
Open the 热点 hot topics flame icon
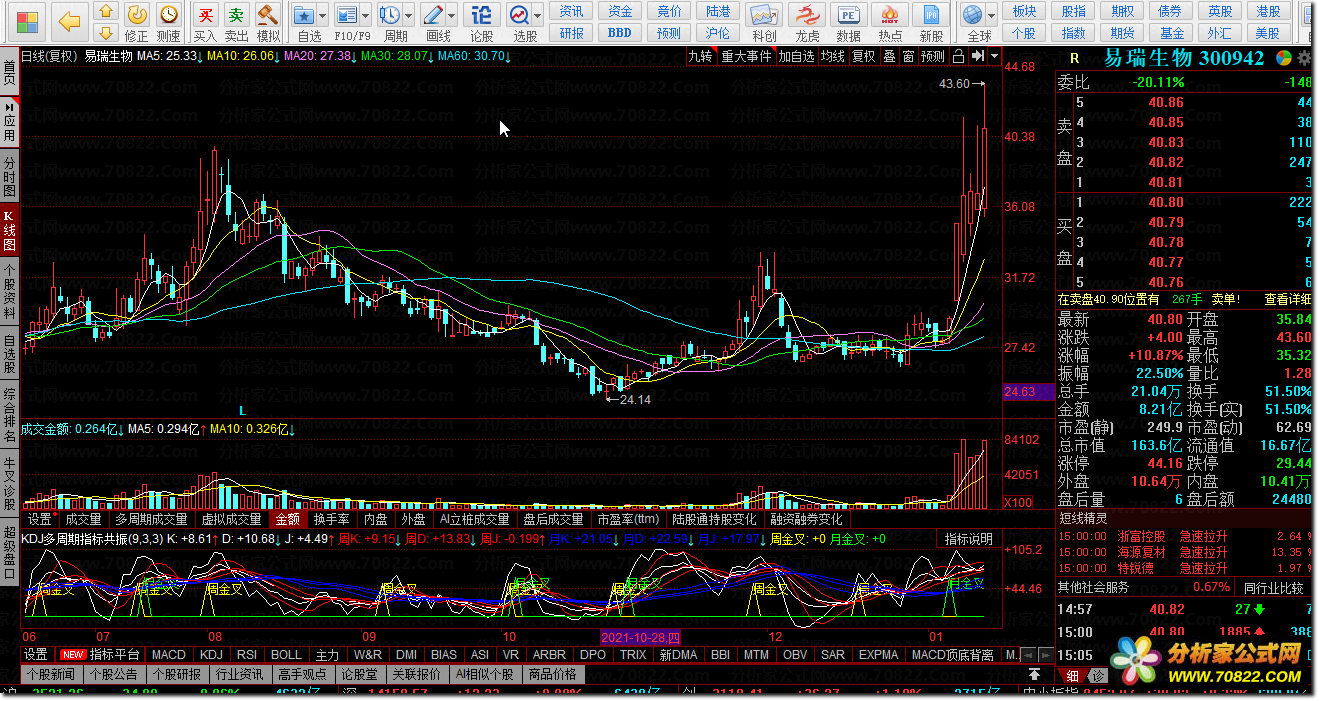890,15
